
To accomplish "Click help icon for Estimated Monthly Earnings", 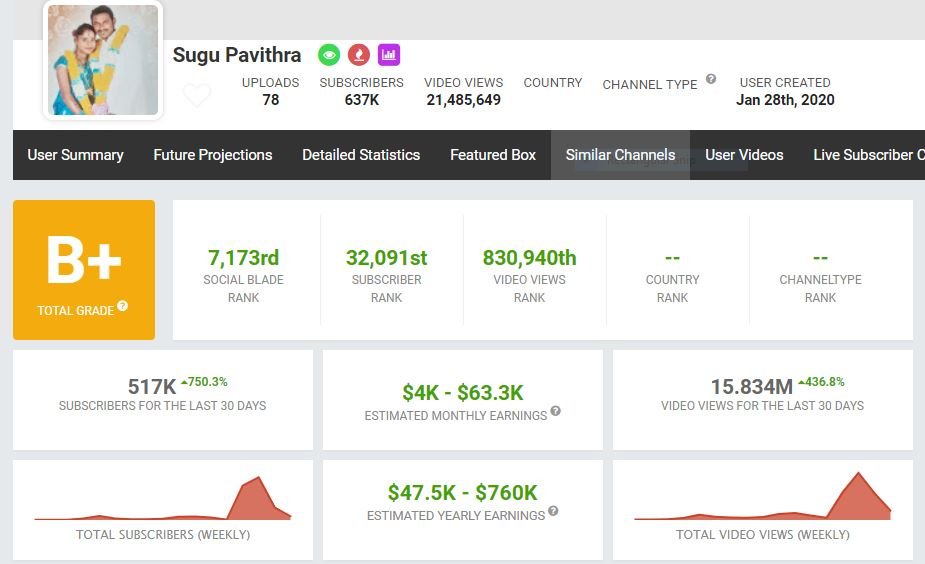I will tap(555, 411).
